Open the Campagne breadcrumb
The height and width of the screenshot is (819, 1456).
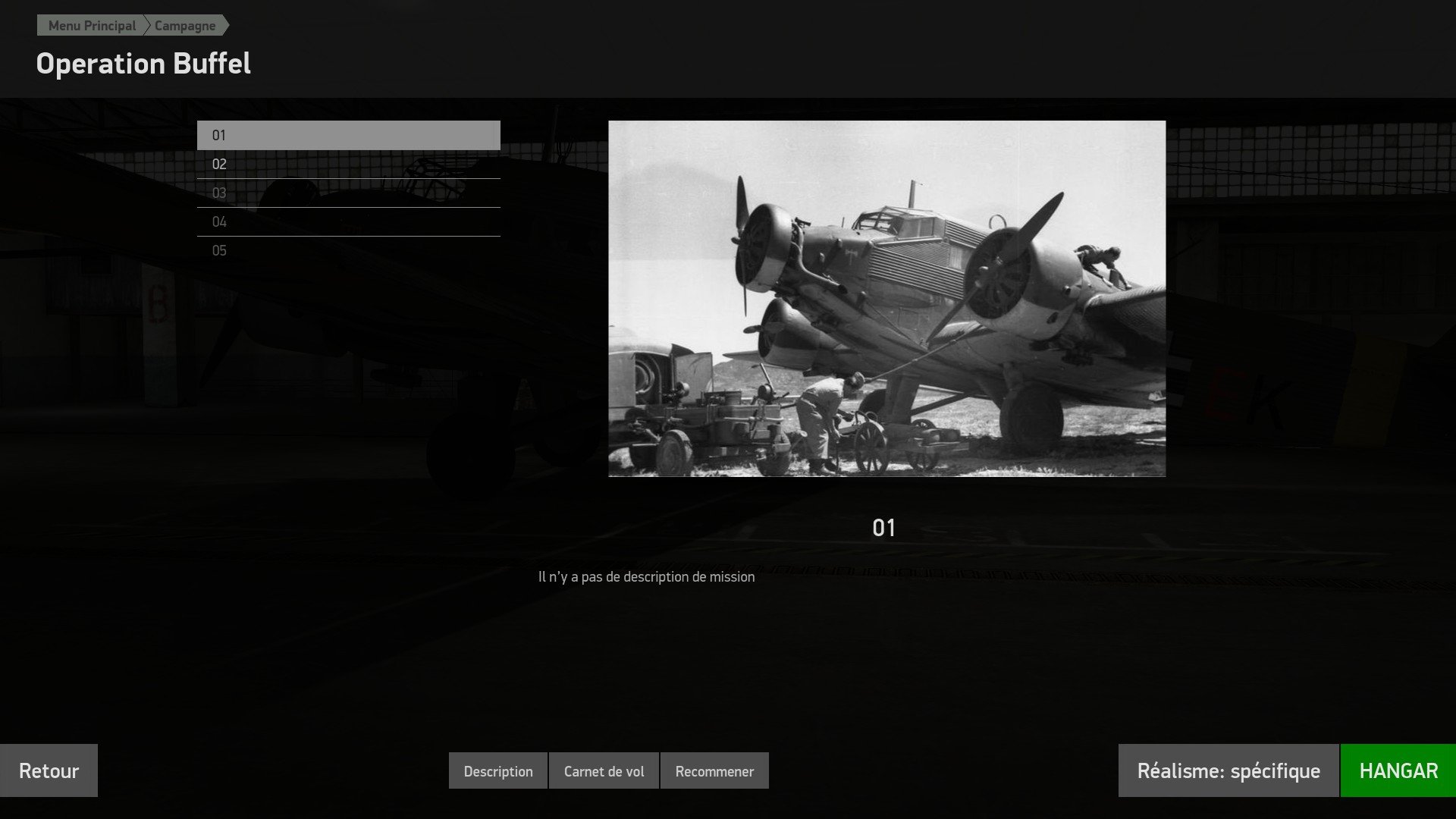(x=186, y=26)
